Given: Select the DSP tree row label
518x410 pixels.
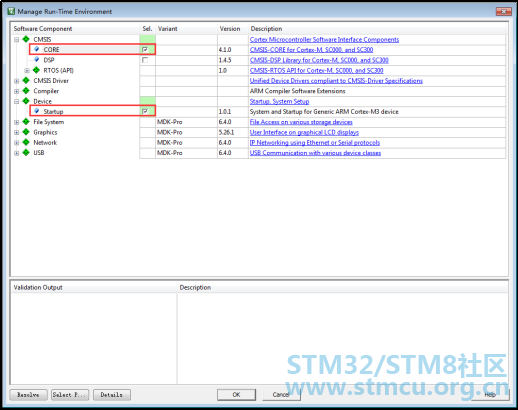Looking at the screenshot, I should (49, 60).
